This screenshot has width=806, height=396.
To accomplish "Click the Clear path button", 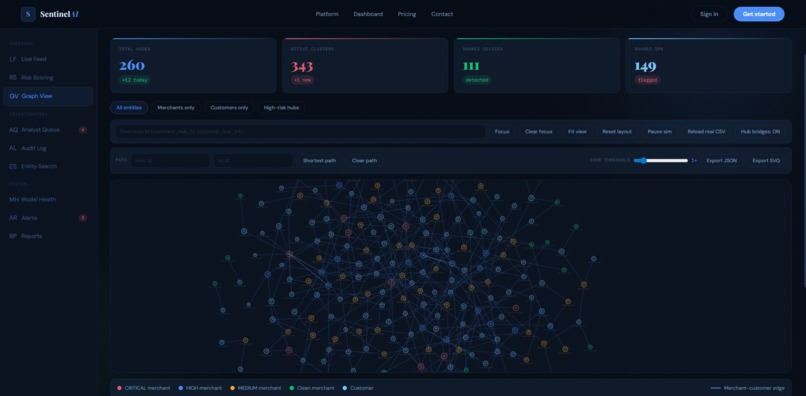I will [x=364, y=160].
